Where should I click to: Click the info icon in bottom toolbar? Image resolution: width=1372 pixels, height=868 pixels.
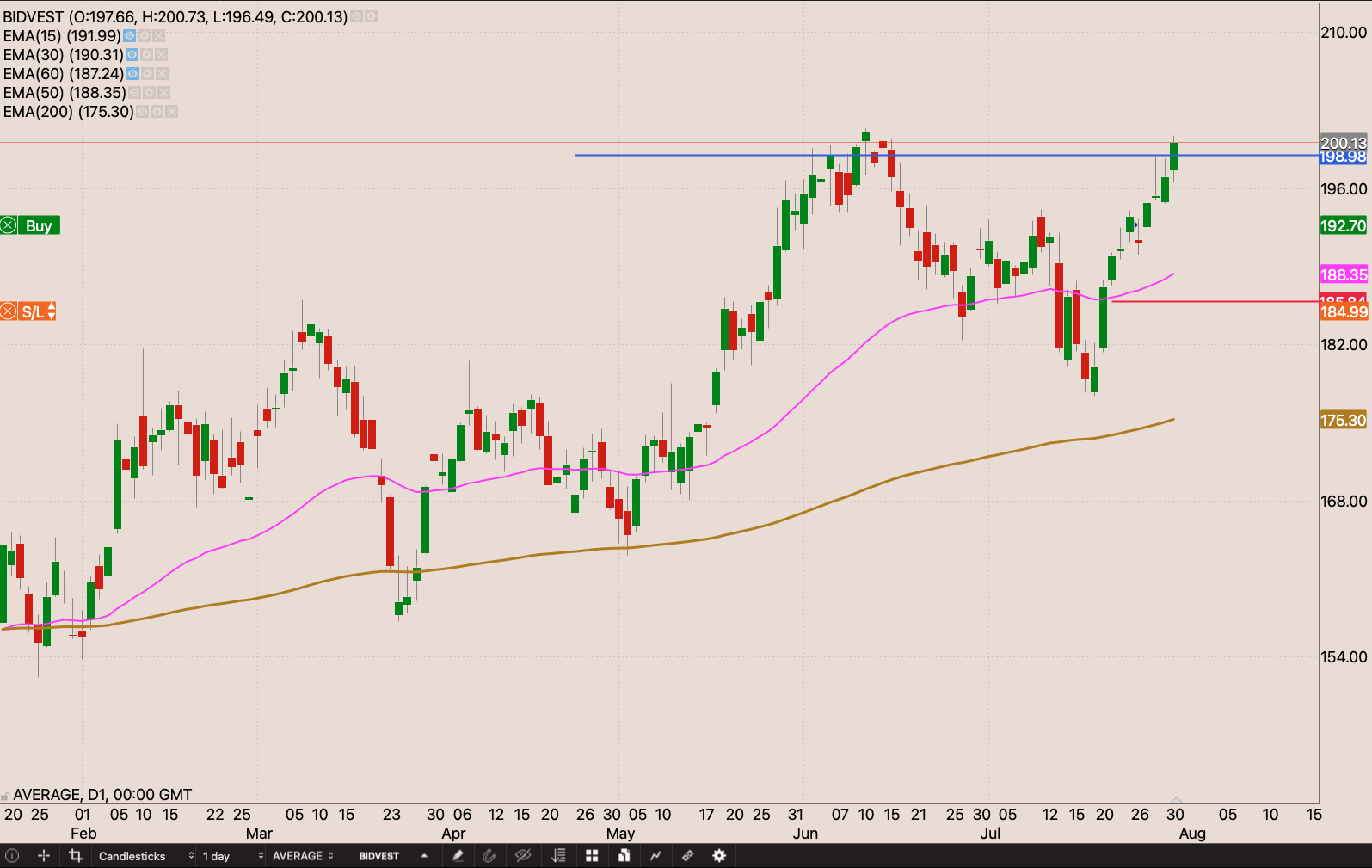(x=12, y=856)
